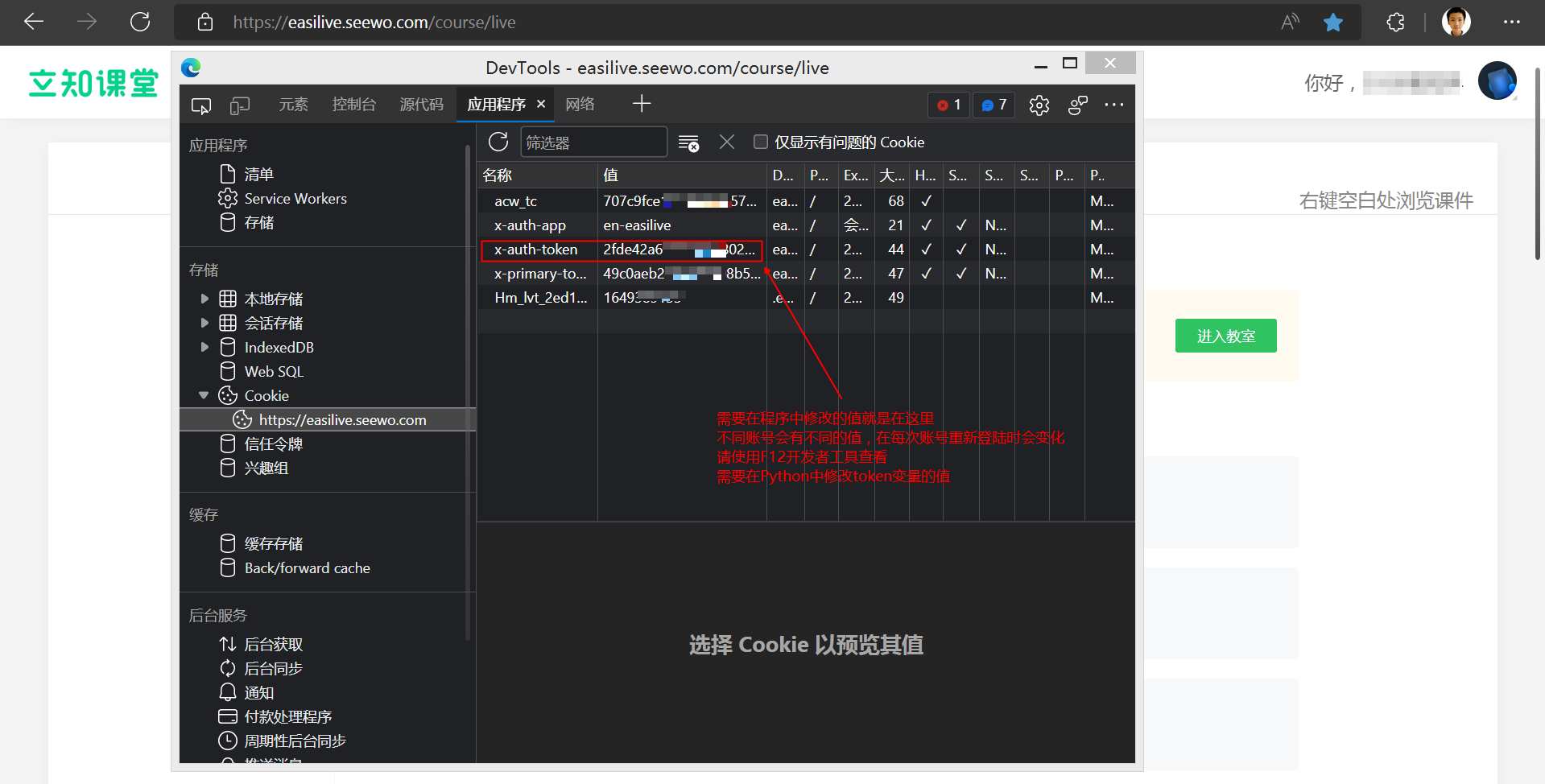Enable 仅显示有问题的 Cookie checkbox
Image resolution: width=1545 pixels, height=784 pixels.
pyautogui.click(x=760, y=142)
